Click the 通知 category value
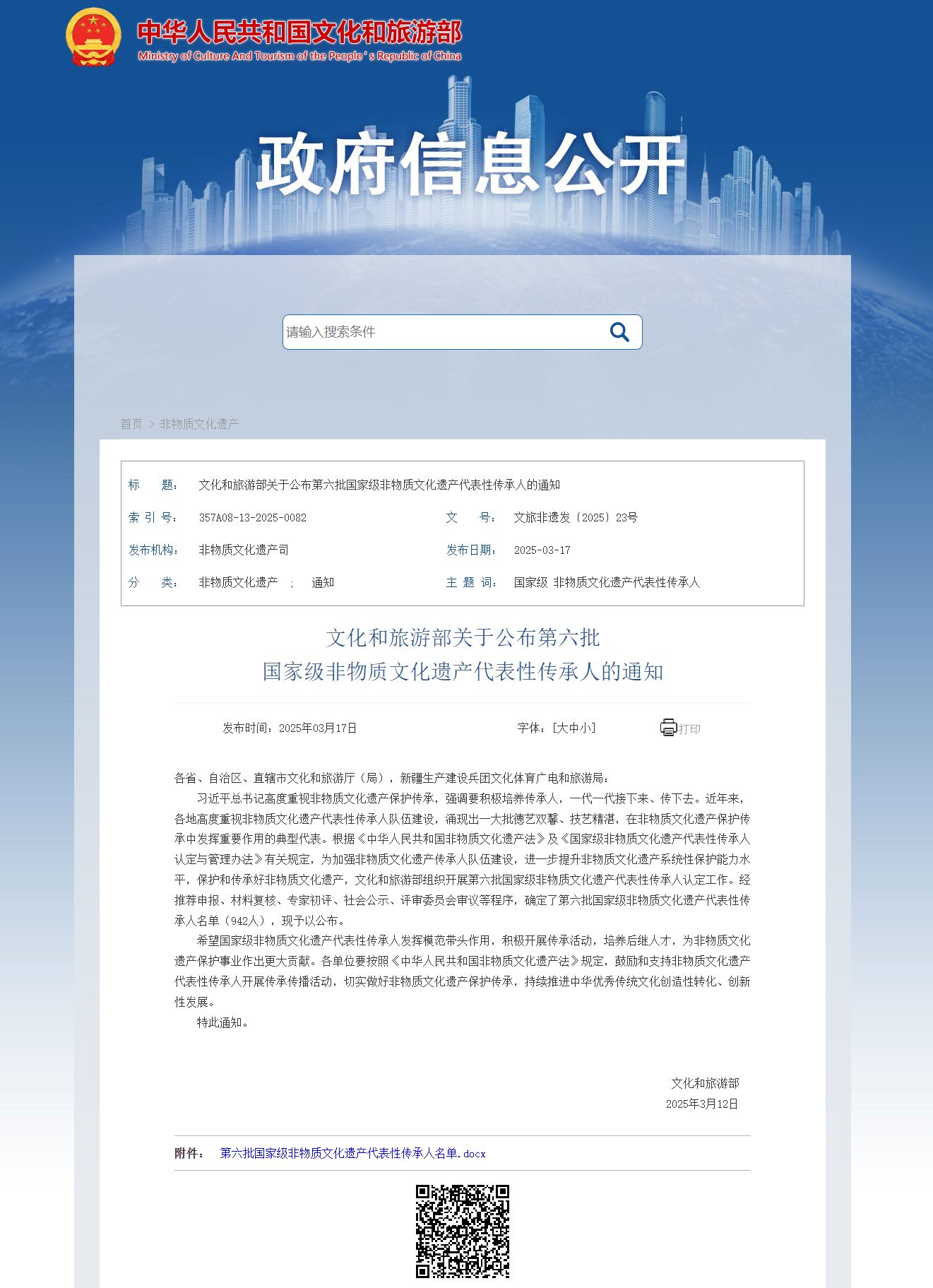 (x=323, y=583)
